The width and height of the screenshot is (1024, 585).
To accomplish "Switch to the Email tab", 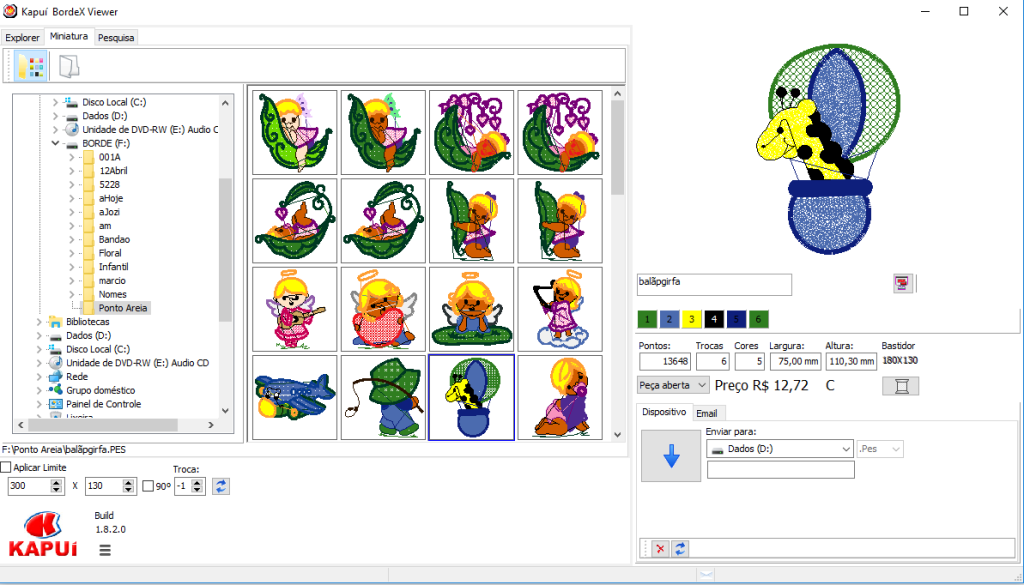I will 707,413.
